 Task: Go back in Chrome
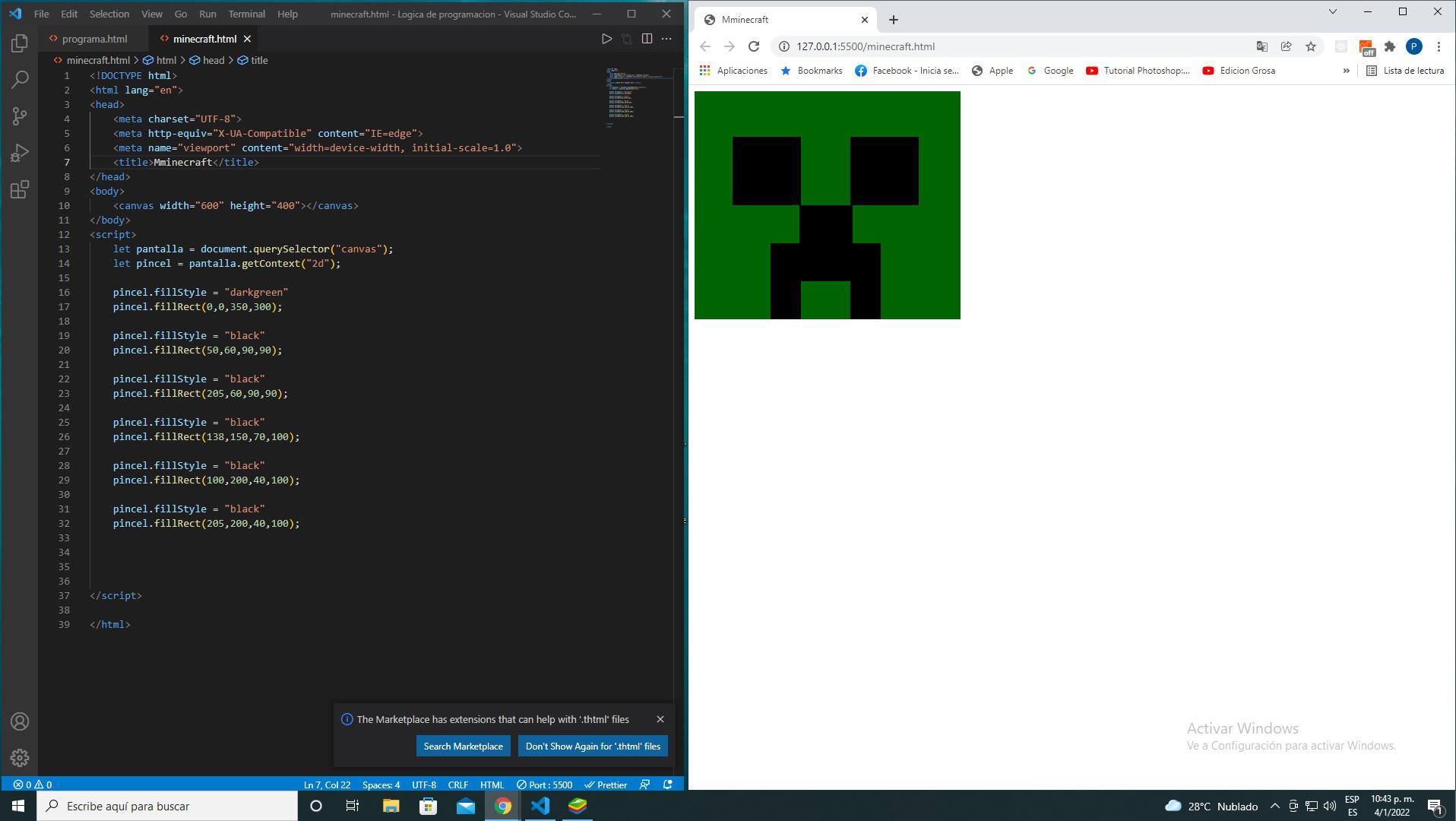click(705, 46)
